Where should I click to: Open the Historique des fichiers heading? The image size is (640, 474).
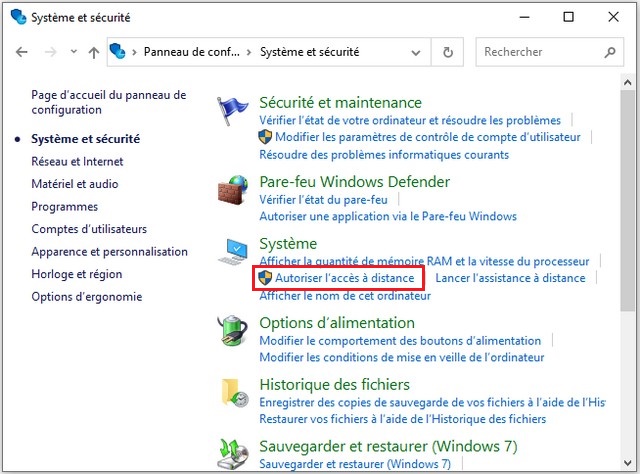coord(335,385)
